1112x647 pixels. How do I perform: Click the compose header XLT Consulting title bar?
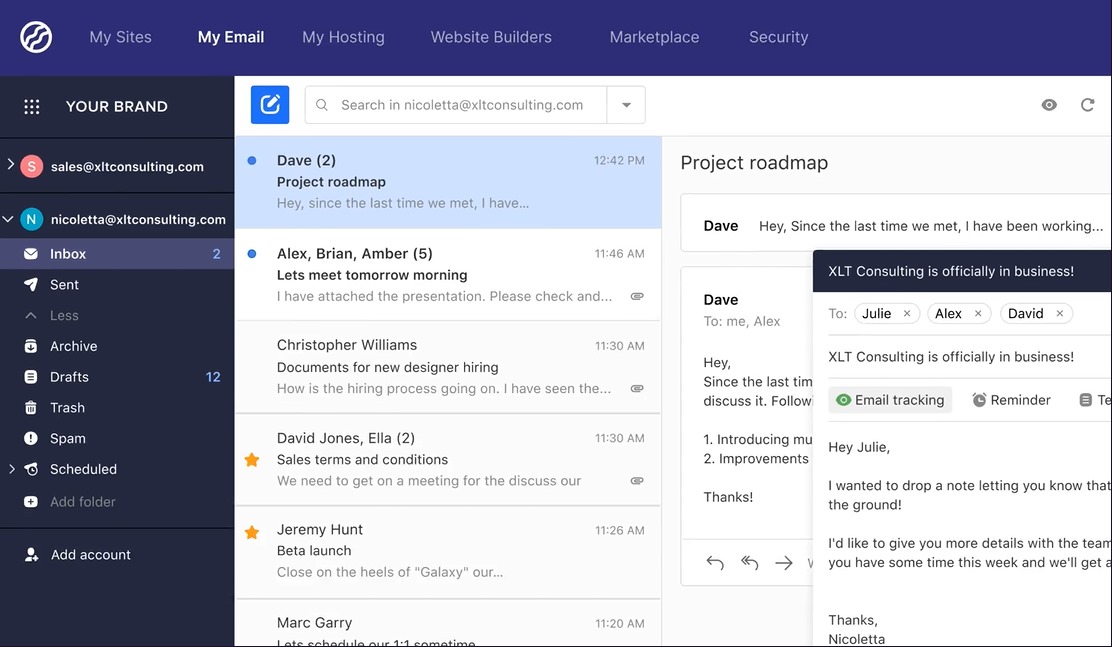pos(962,271)
